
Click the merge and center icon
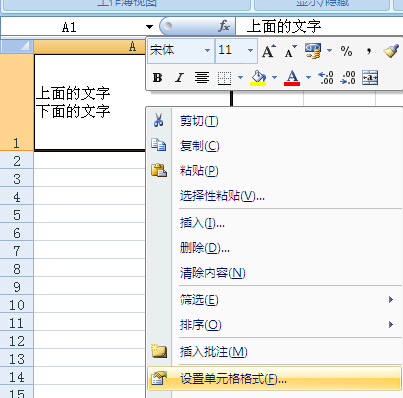pyautogui.click(x=370, y=78)
